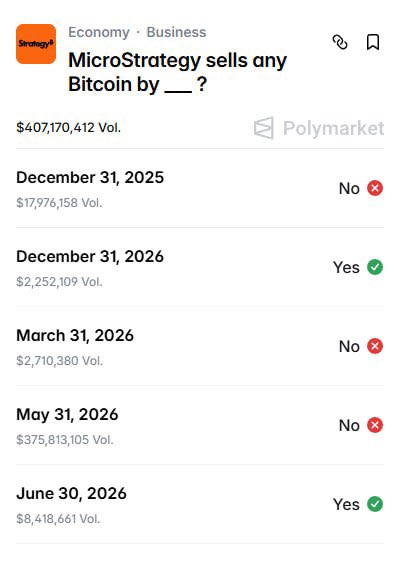Select the June 30, 2026 outcome
The height and width of the screenshot is (570, 400).
tap(200, 504)
